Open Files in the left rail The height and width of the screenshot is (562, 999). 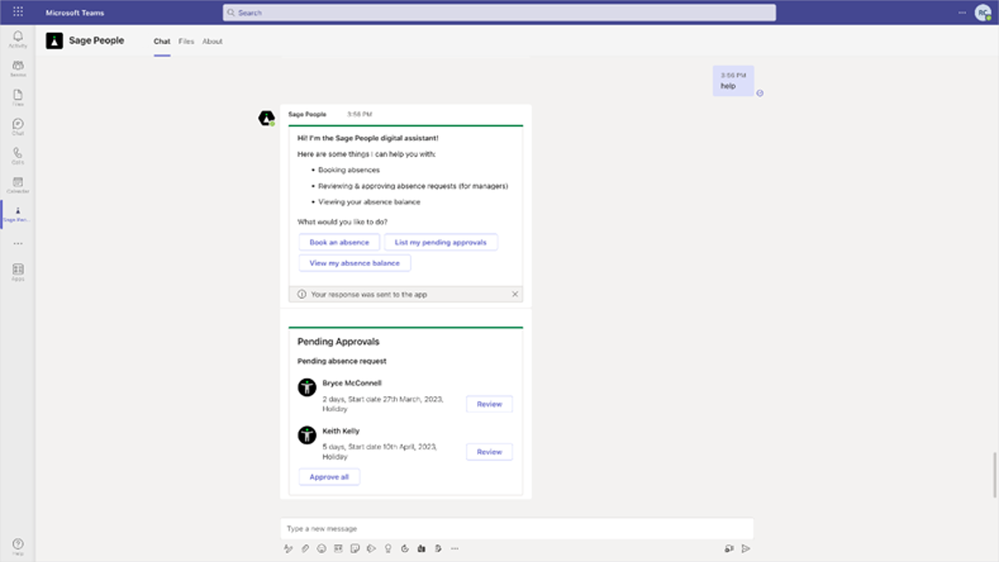(x=18, y=97)
